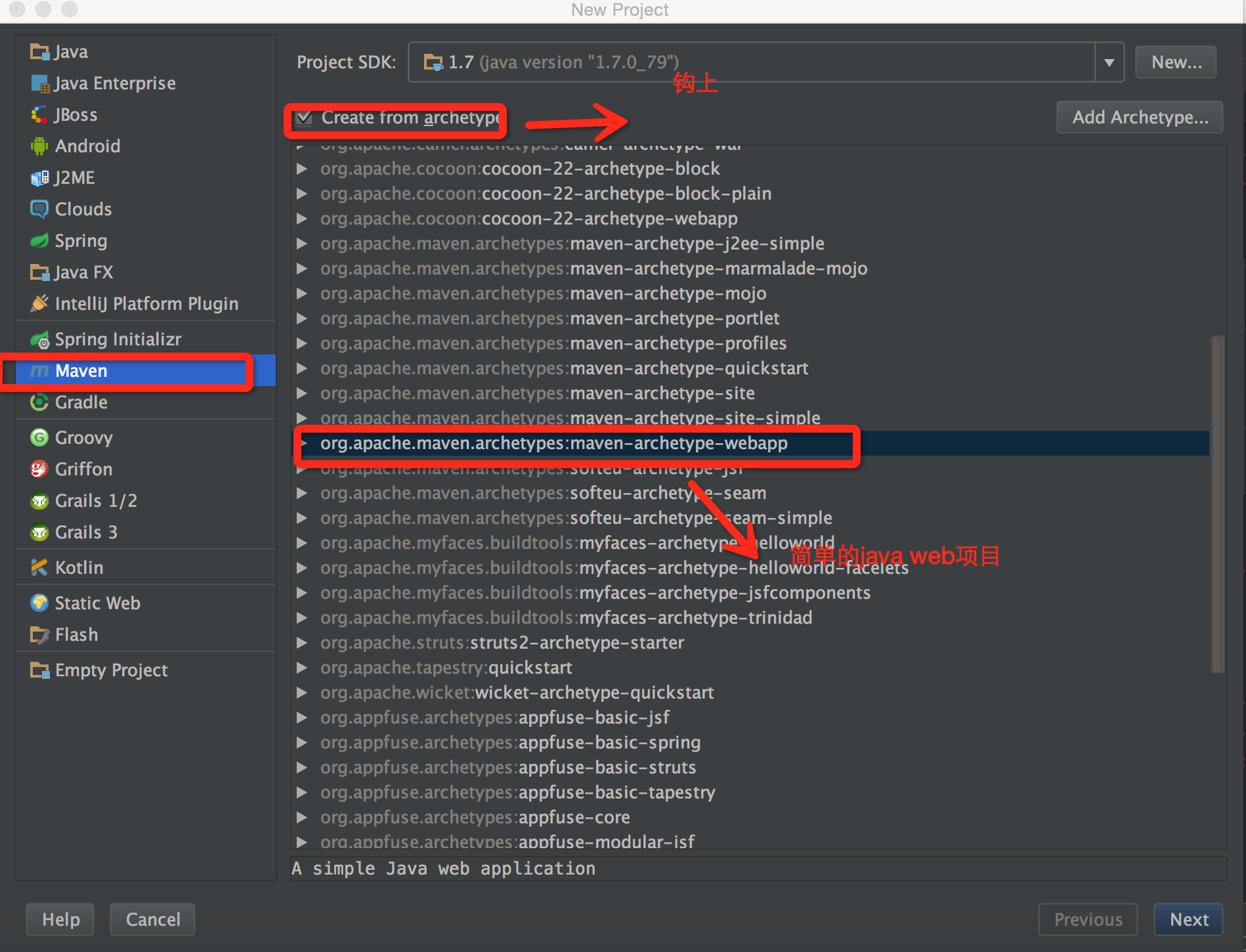Select cocoon-22-archetype-block-plain row
The width and height of the screenshot is (1246, 952).
752,194
